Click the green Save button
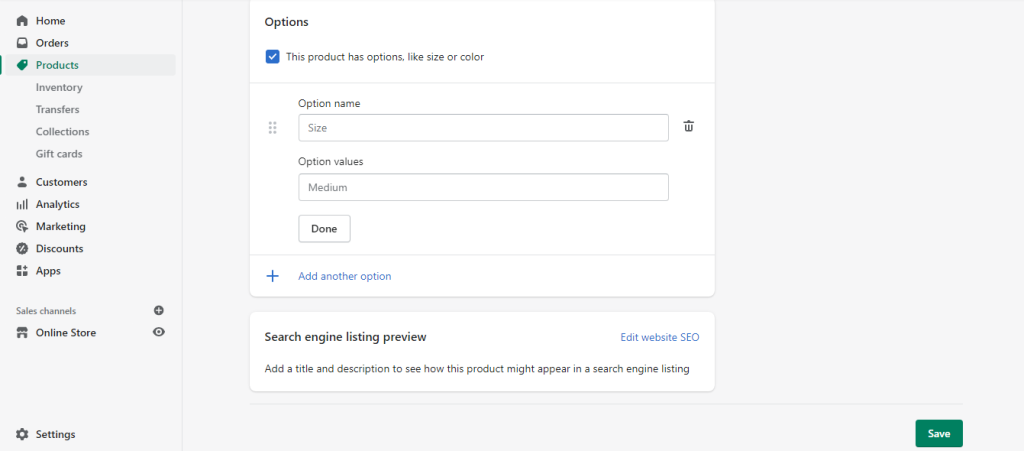Screen dimensions: 1024x451 click(x=939, y=433)
